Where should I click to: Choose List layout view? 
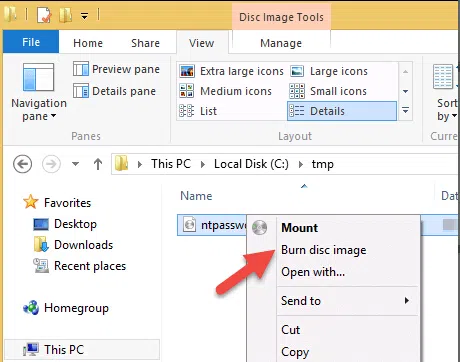point(198,111)
